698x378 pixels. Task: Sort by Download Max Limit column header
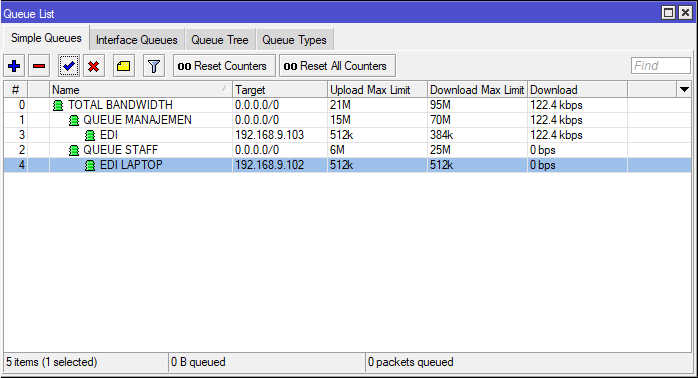(477, 90)
